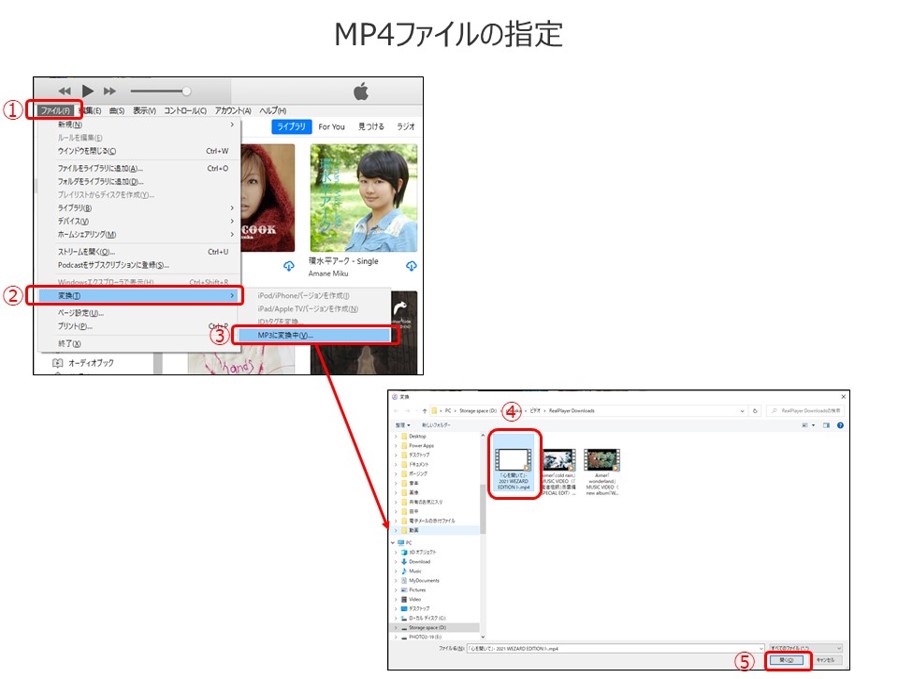Open the ヘルプ(H) menu
Image resolution: width=898 pixels, height=679 pixels.
click(273, 110)
